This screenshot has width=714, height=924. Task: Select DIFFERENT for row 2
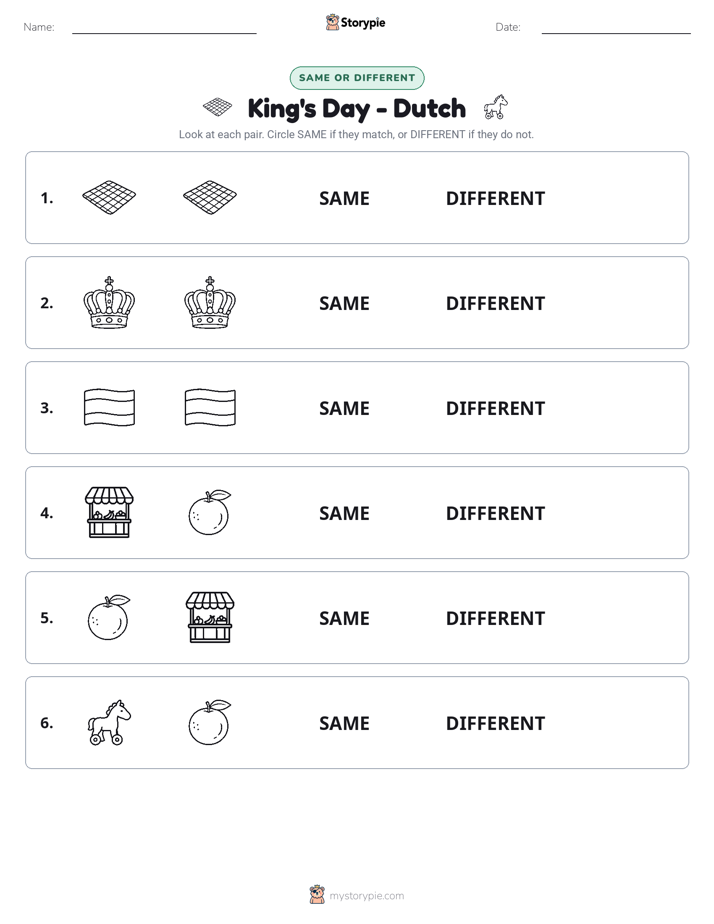pyautogui.click(x=495, y=303)
